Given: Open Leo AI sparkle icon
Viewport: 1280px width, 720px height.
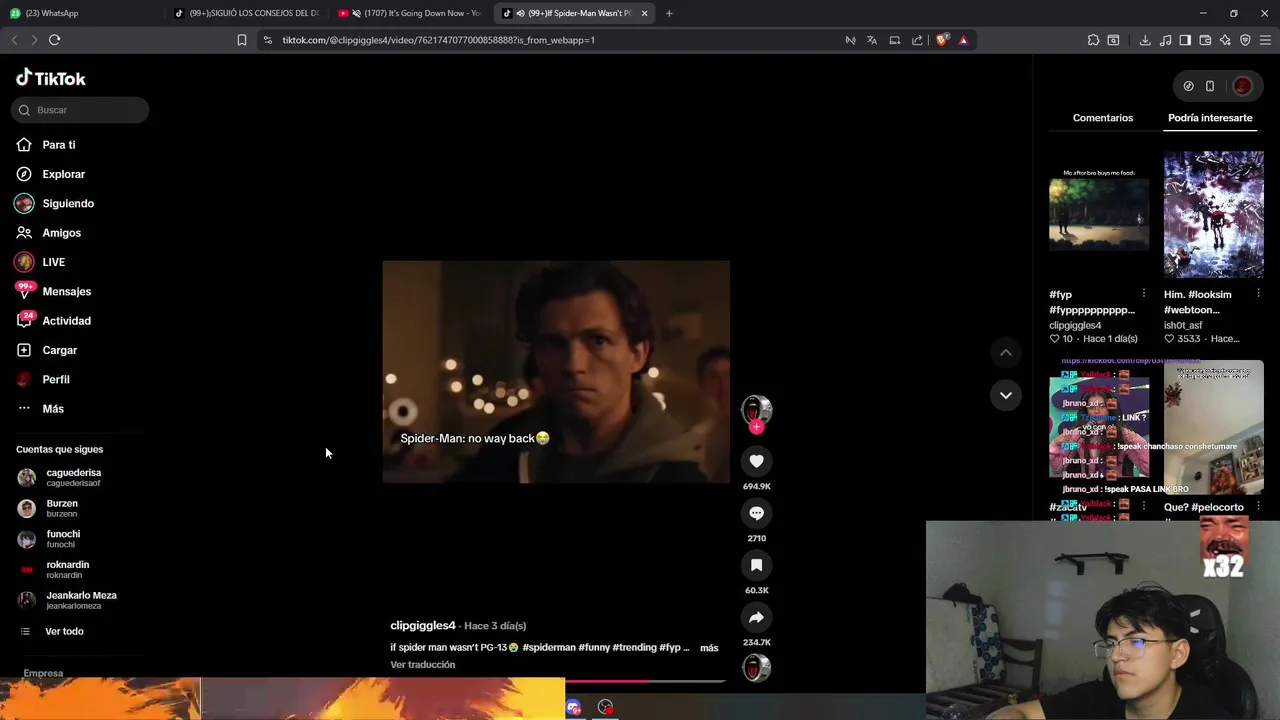Looking at the screenshot, I should tap(1225, 40).
